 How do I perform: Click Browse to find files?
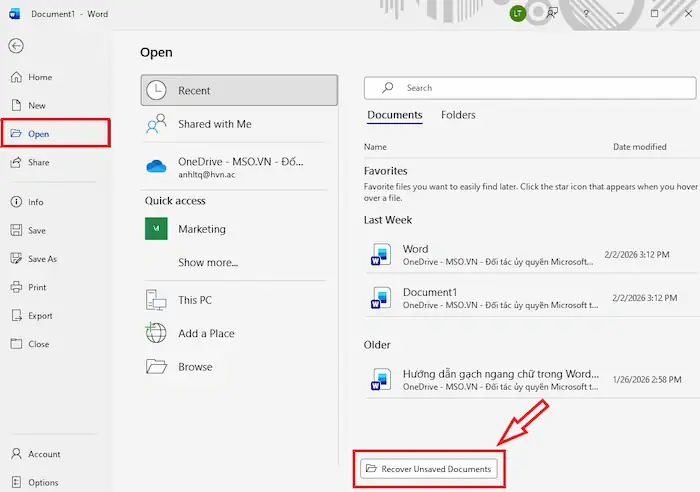click(195, 367)
